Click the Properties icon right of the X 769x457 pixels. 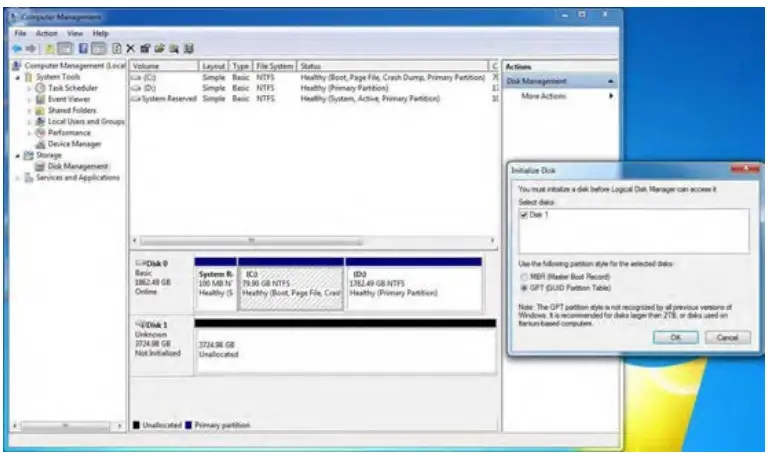point(145,49)
